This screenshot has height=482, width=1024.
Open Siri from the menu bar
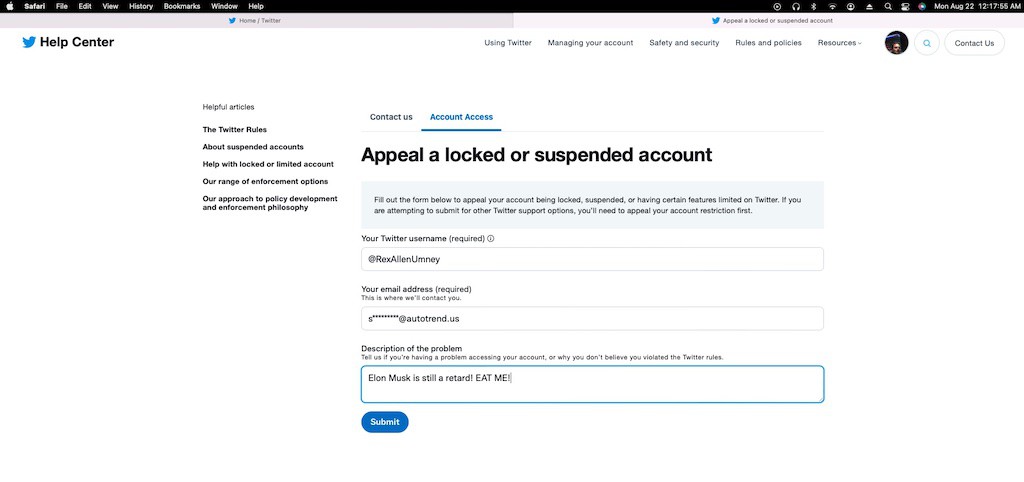pyautogui.click(x=923, y=6)
